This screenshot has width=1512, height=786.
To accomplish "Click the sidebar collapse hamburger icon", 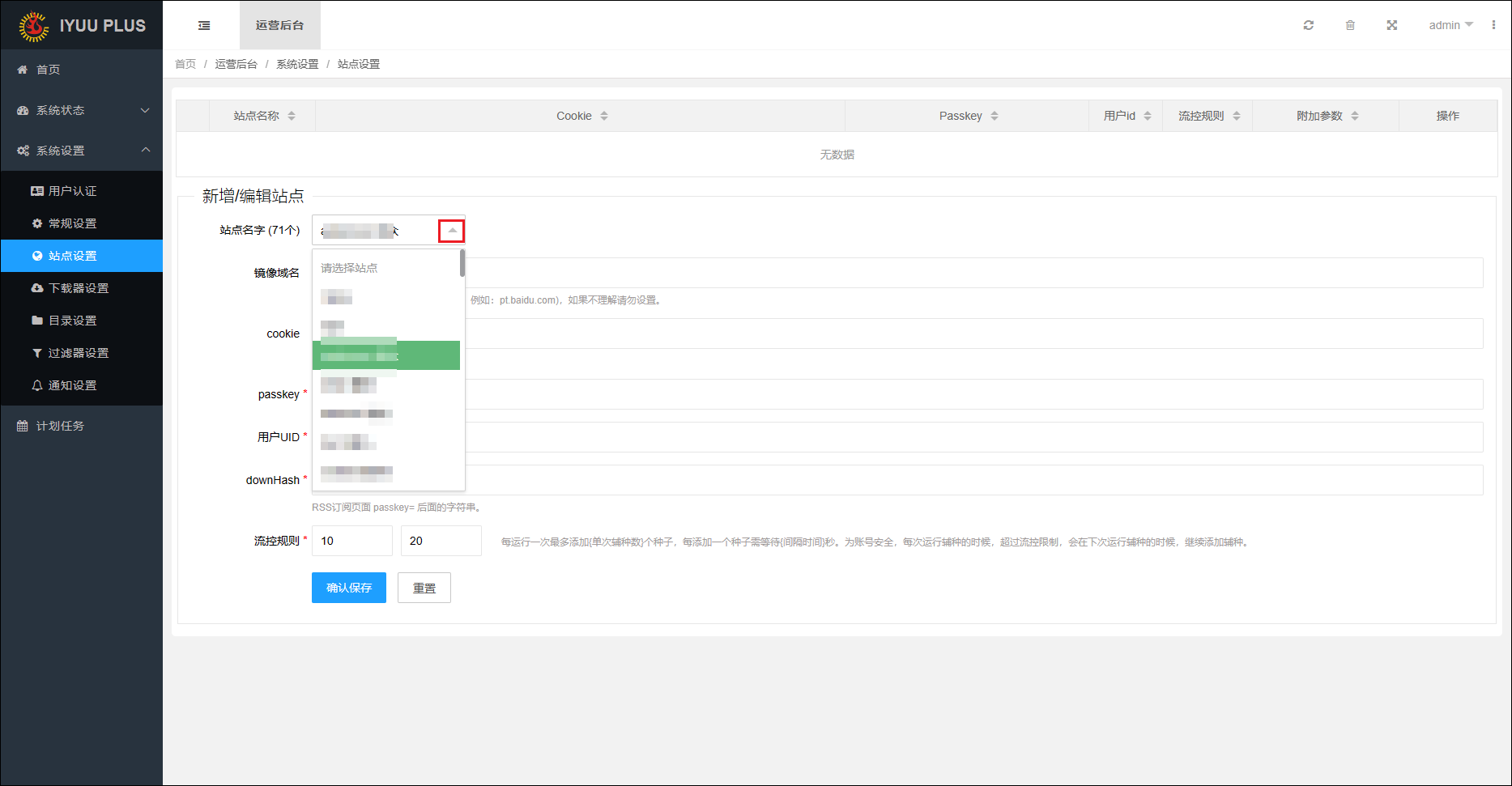I will (204, 26).
